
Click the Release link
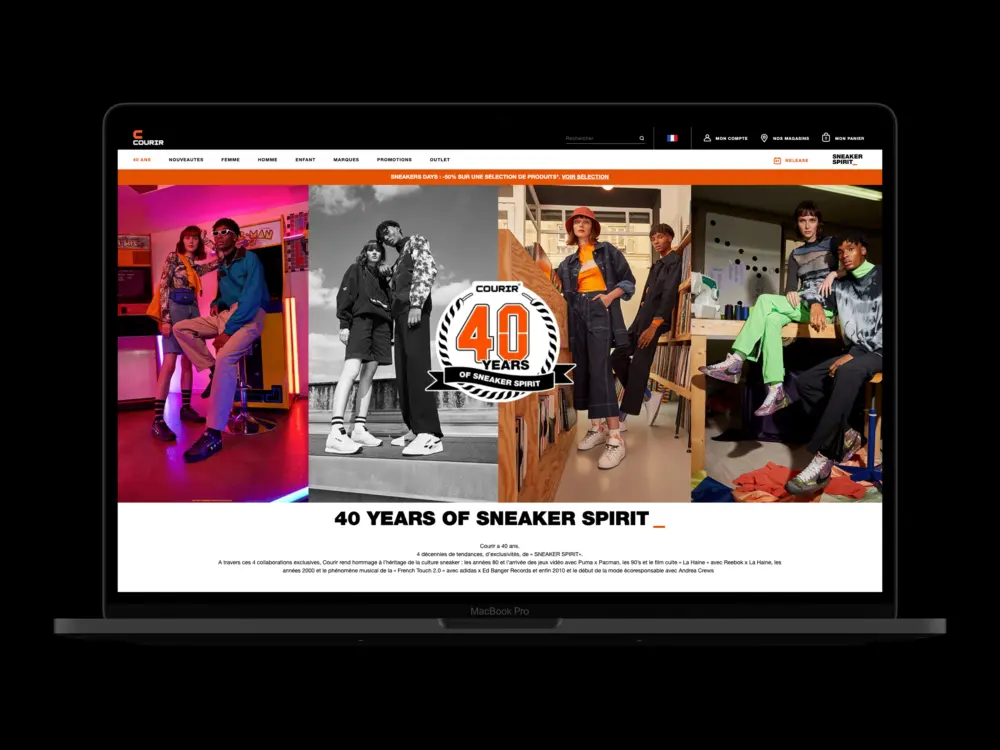point(797,161)
